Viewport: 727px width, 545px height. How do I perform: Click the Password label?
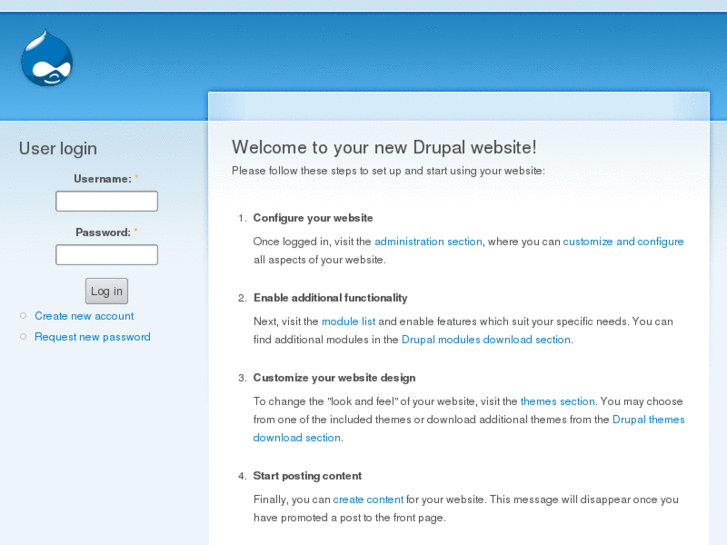(103, 232)
